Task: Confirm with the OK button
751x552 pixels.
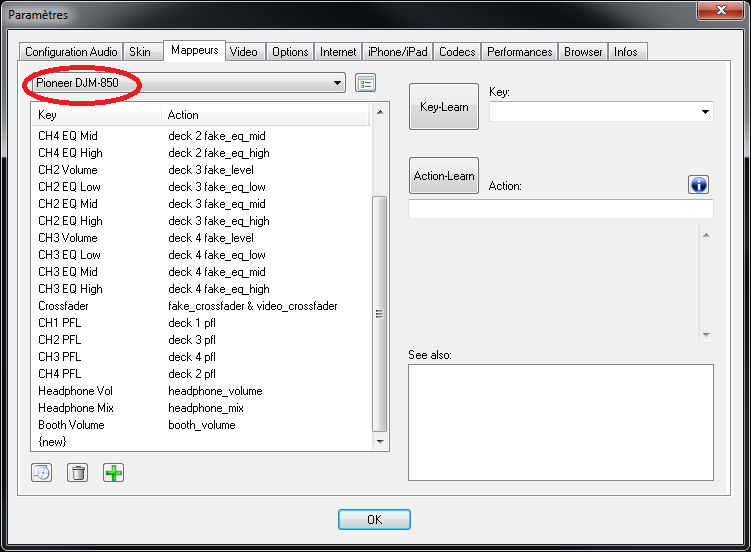Action: pyautogui.click(x=374, y=519)
